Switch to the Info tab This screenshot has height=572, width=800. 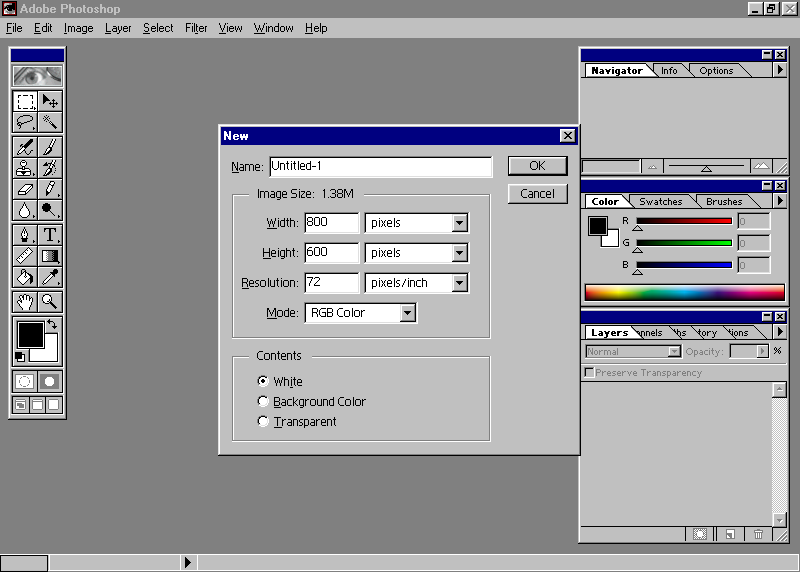pyautogui.click(x=669, y=70)
